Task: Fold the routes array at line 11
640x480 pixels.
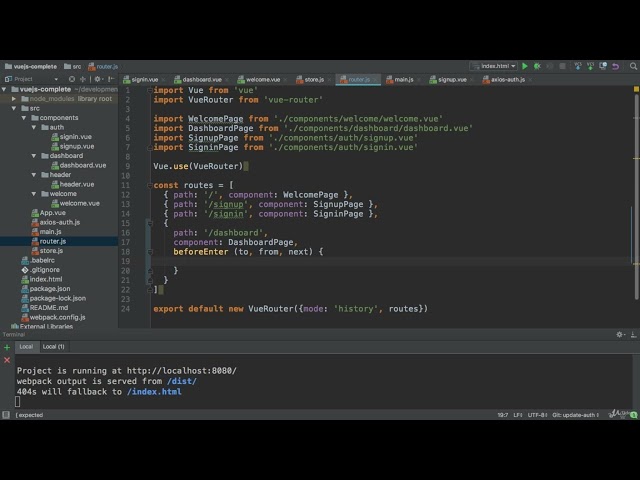Action: coord(150,185)
